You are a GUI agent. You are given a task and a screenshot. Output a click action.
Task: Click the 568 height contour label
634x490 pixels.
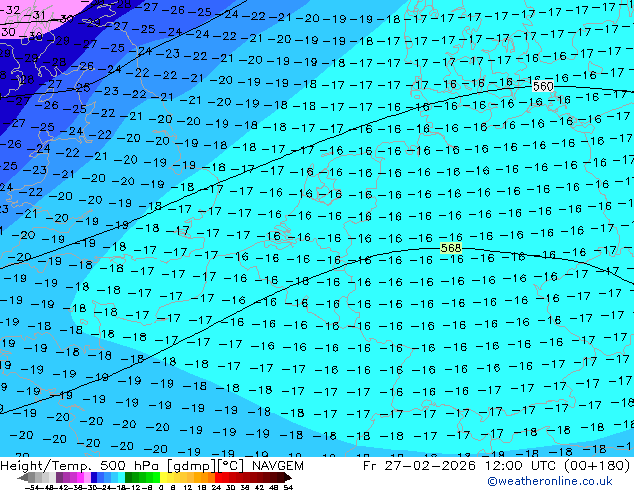[x=451, y=248]
